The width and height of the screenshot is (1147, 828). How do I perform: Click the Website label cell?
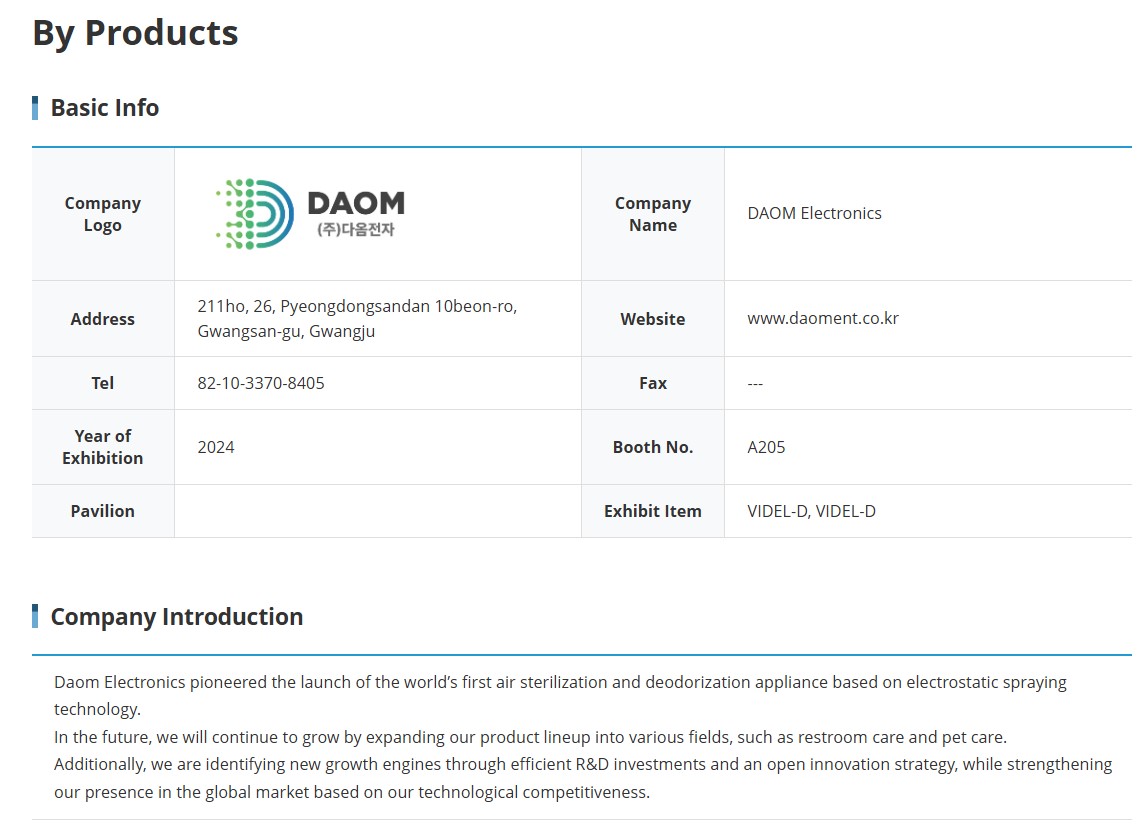tap(653, 319)
